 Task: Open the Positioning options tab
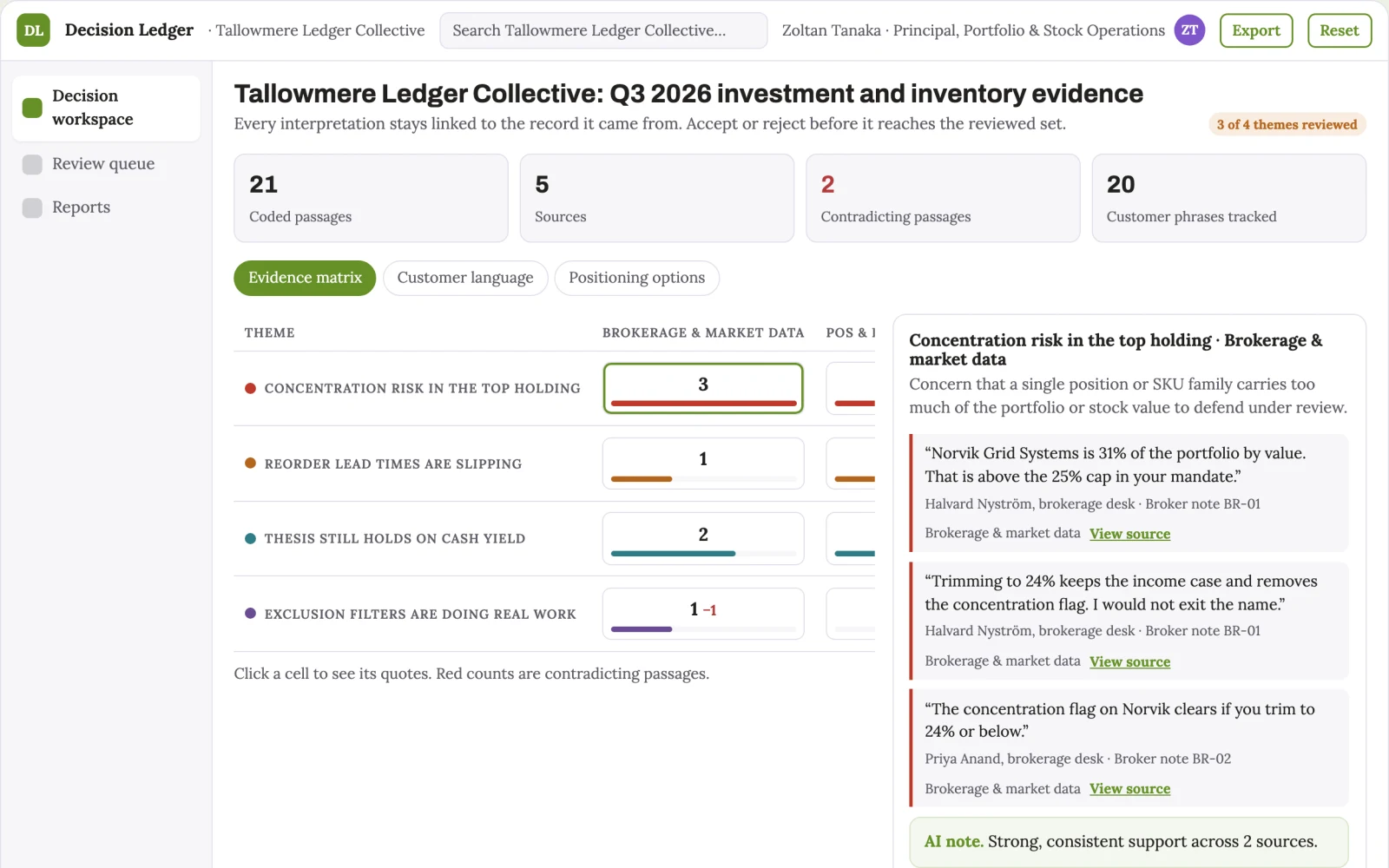[x=637, y=278]
